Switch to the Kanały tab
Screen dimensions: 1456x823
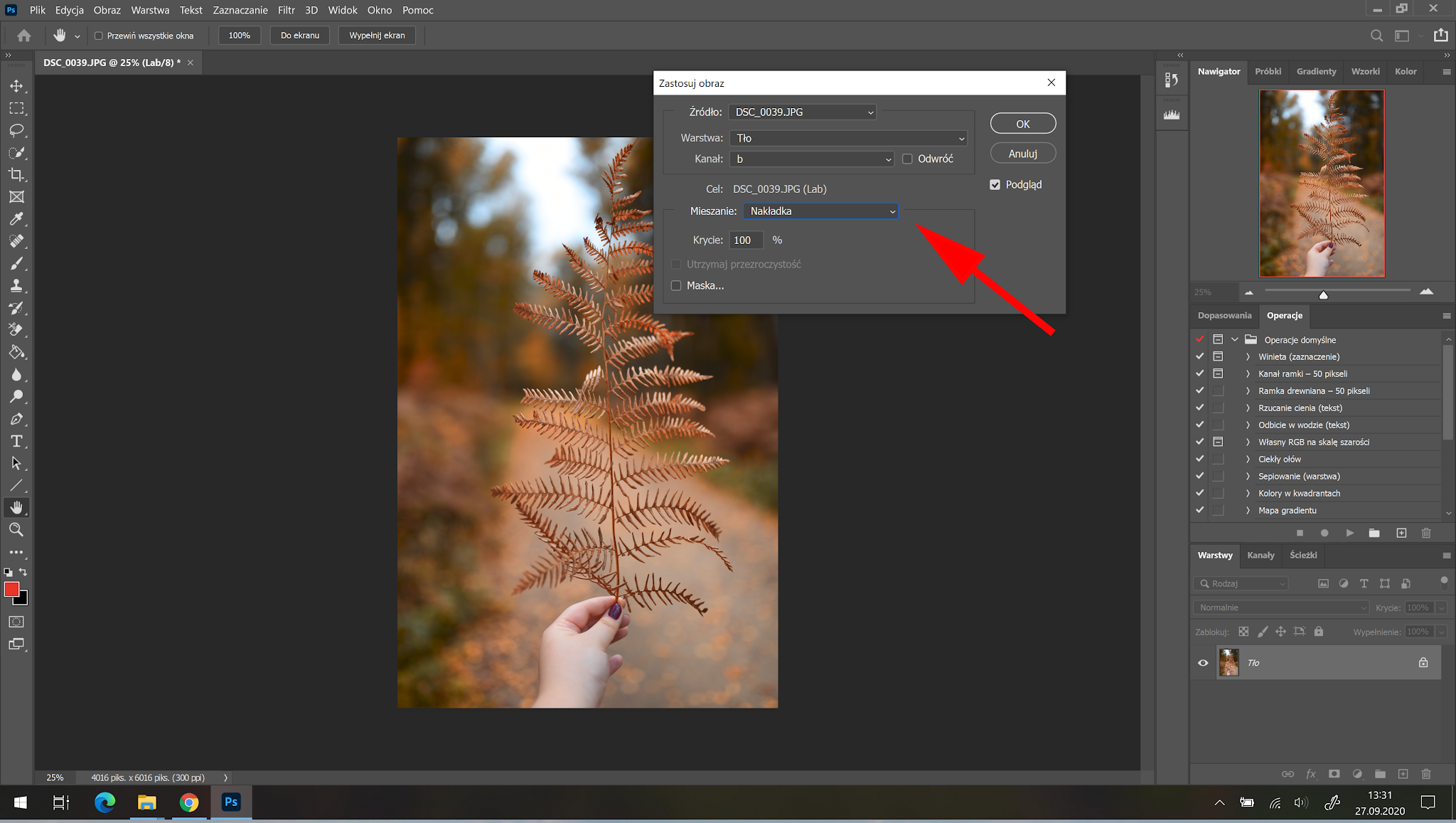[1260, 555]
